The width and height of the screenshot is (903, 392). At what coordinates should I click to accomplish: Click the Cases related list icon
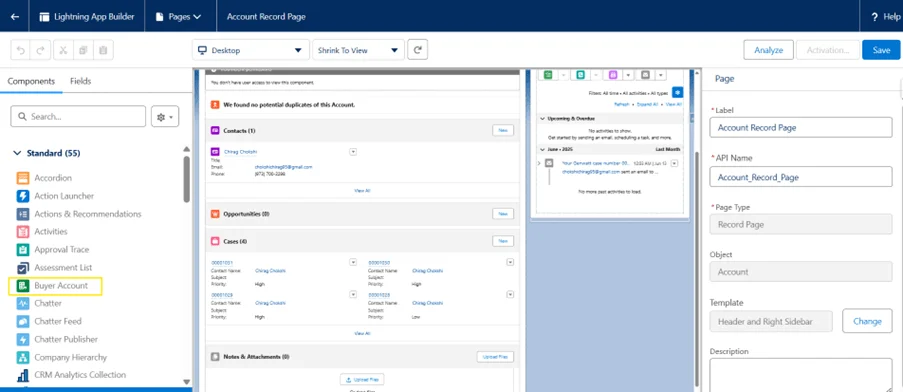[x=215, y=241]
